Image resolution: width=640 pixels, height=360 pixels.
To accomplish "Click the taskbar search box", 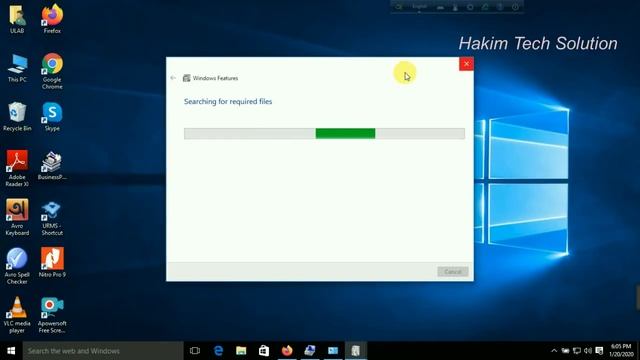I will click(x=103, y=351).
